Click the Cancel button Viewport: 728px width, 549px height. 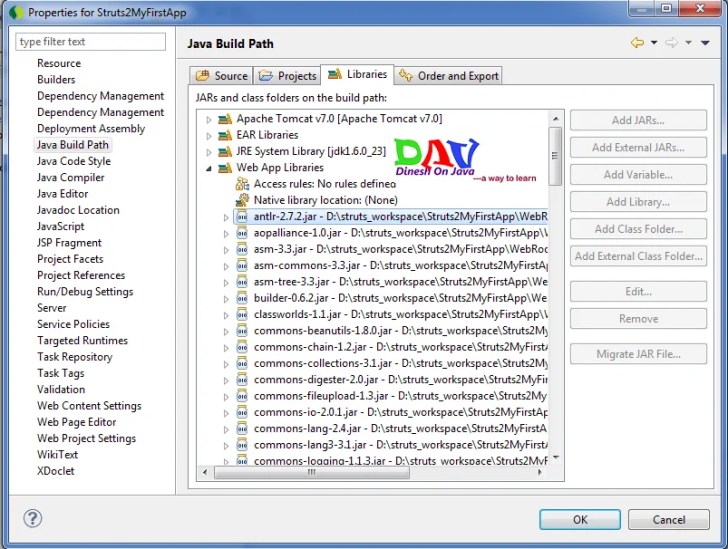click(x=669, y=519)
